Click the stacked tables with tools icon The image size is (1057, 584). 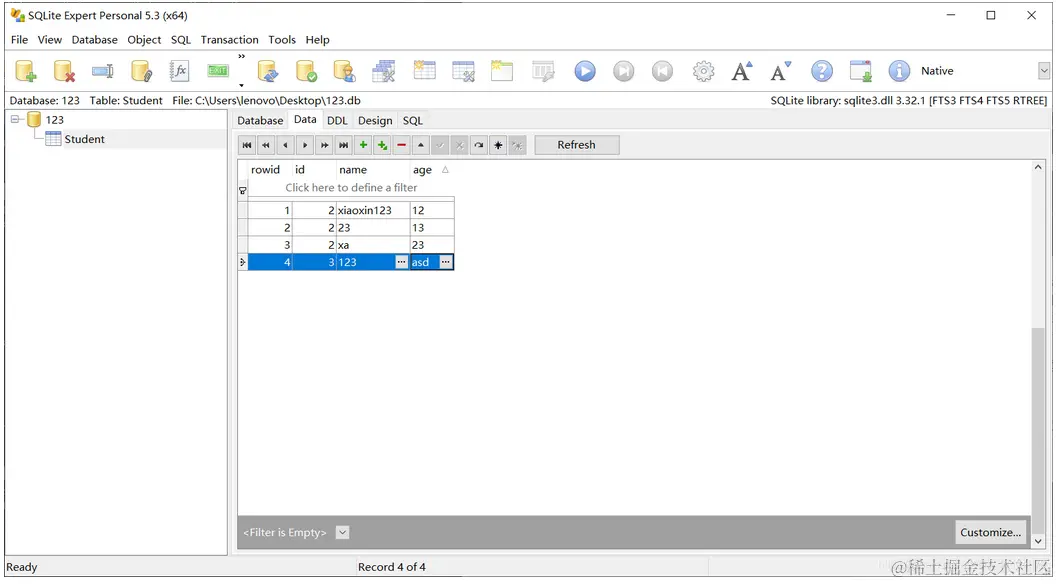tap(384, 71)
